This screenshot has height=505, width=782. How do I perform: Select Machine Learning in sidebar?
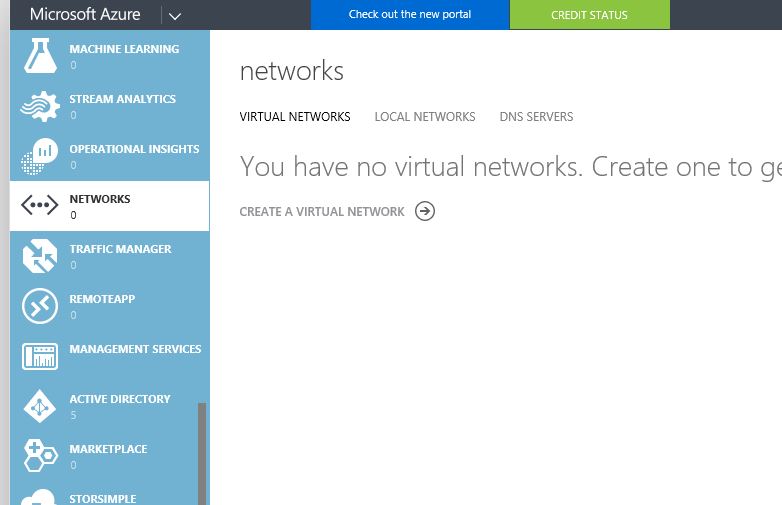124,49
